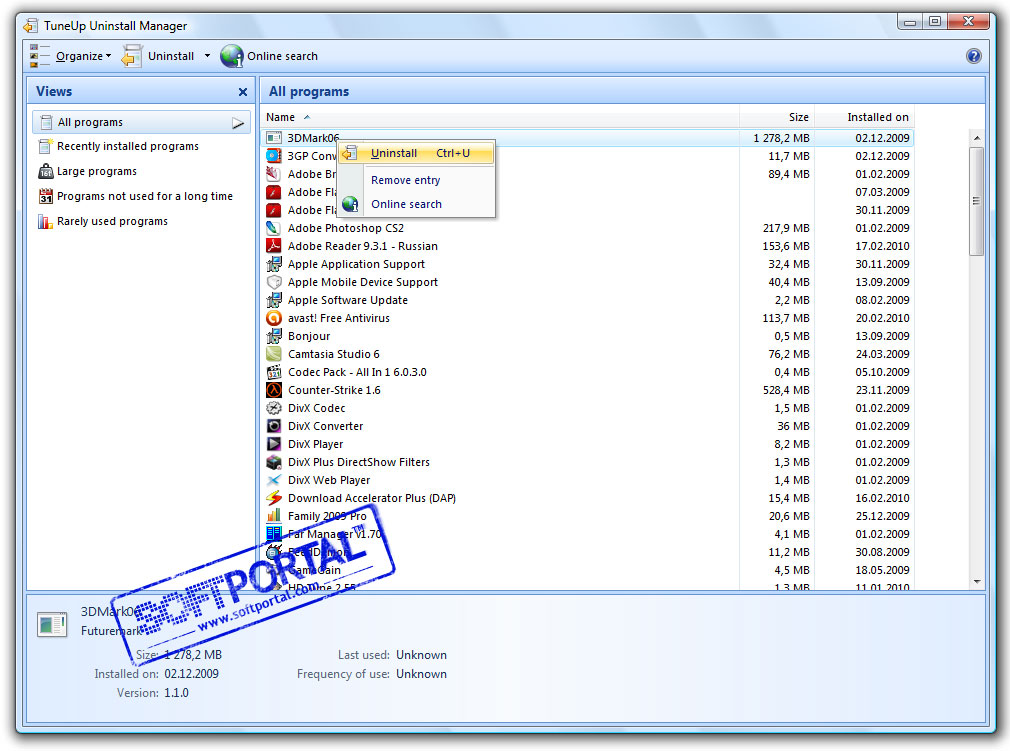Image resolution: width=1010 pixels, height=751 pixels.
Task: Select the All programs view
Action: [141, 122]
